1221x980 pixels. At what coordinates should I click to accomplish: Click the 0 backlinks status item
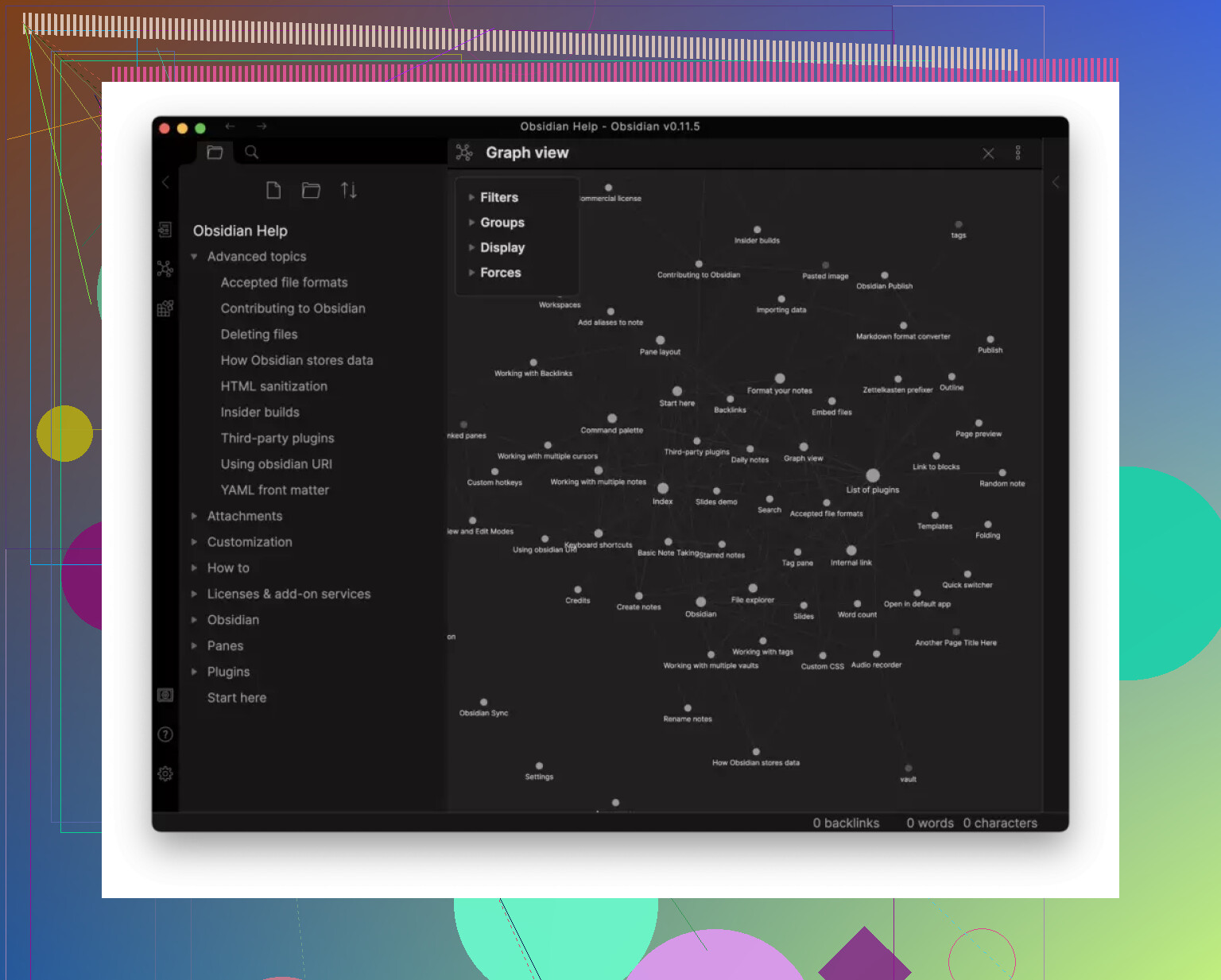846,823
